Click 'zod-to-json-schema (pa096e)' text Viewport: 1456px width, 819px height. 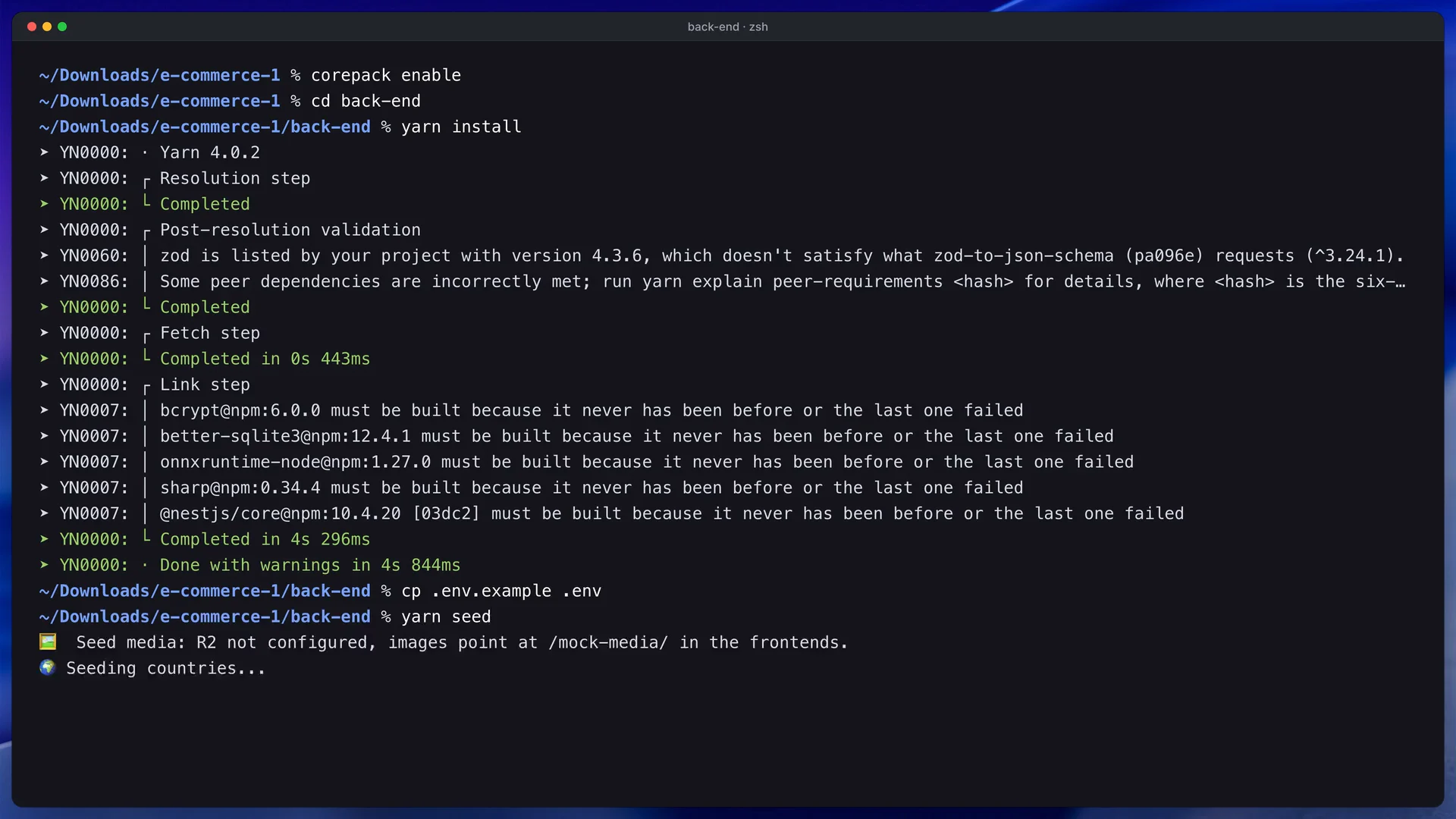coord(1068,256)
